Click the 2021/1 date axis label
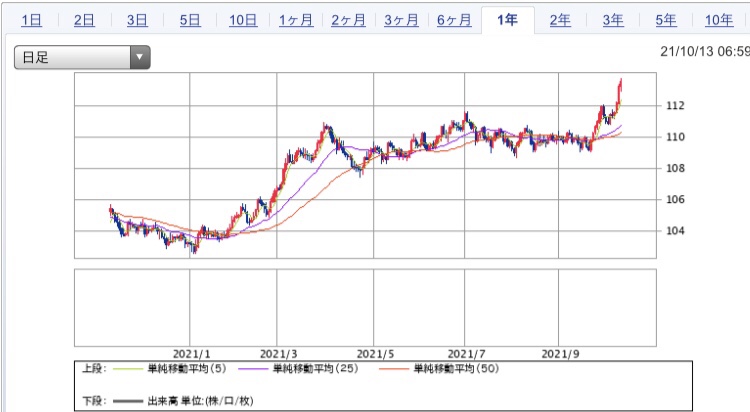 (x=191, y=354)
